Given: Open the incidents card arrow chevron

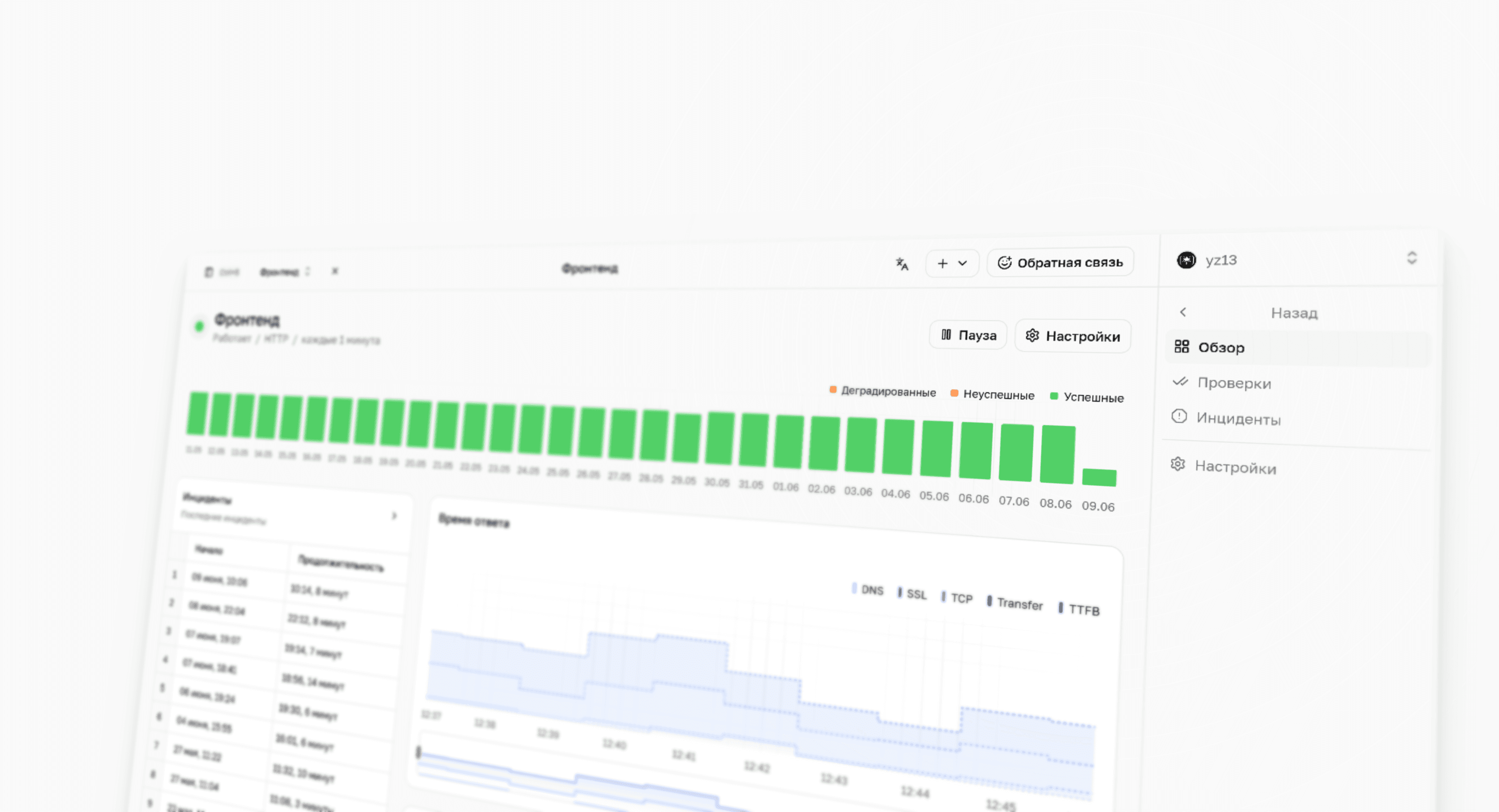Looking at the screenshot, I should coord(394,516).
